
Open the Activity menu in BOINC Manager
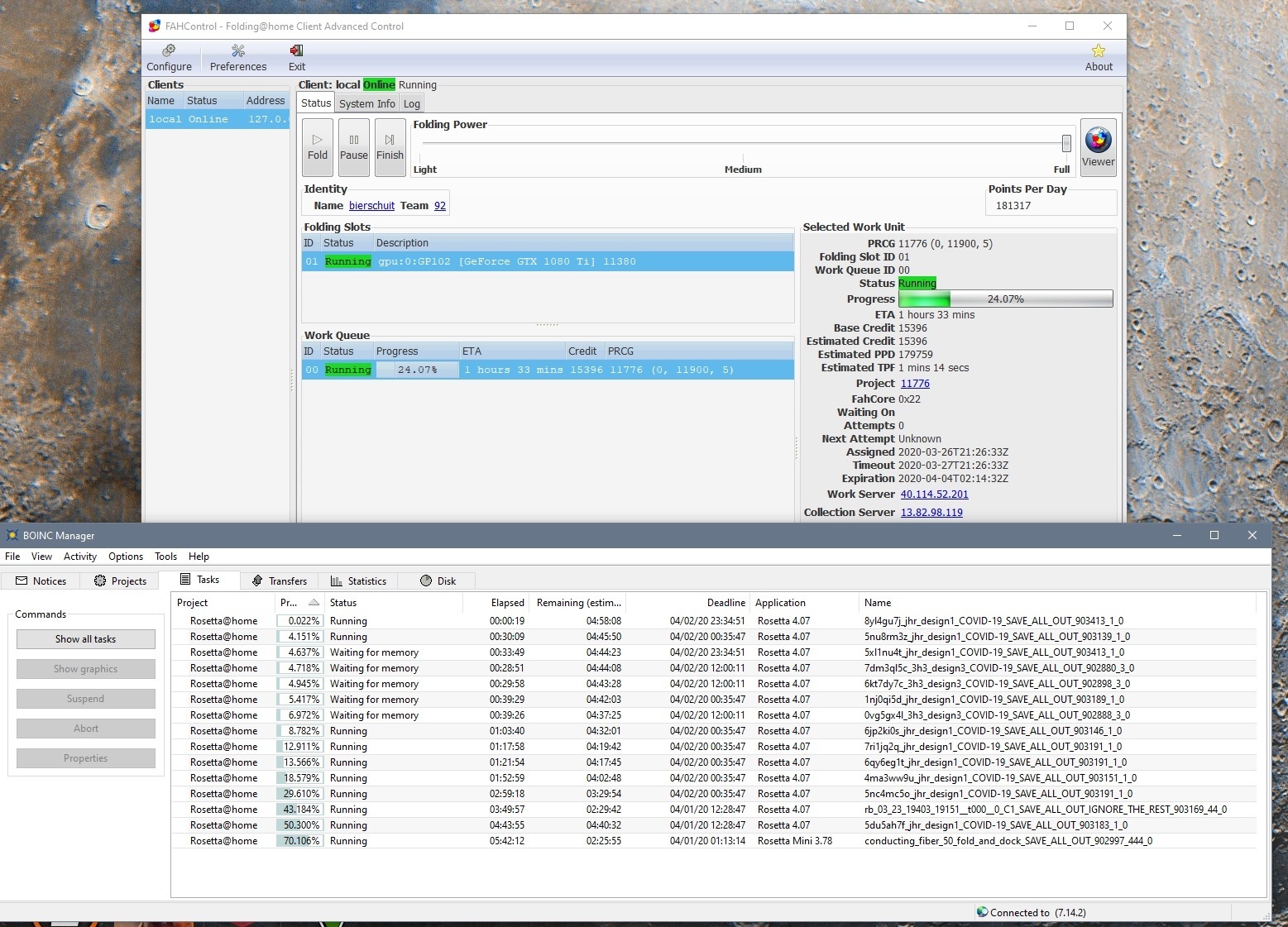coord(80,557)
